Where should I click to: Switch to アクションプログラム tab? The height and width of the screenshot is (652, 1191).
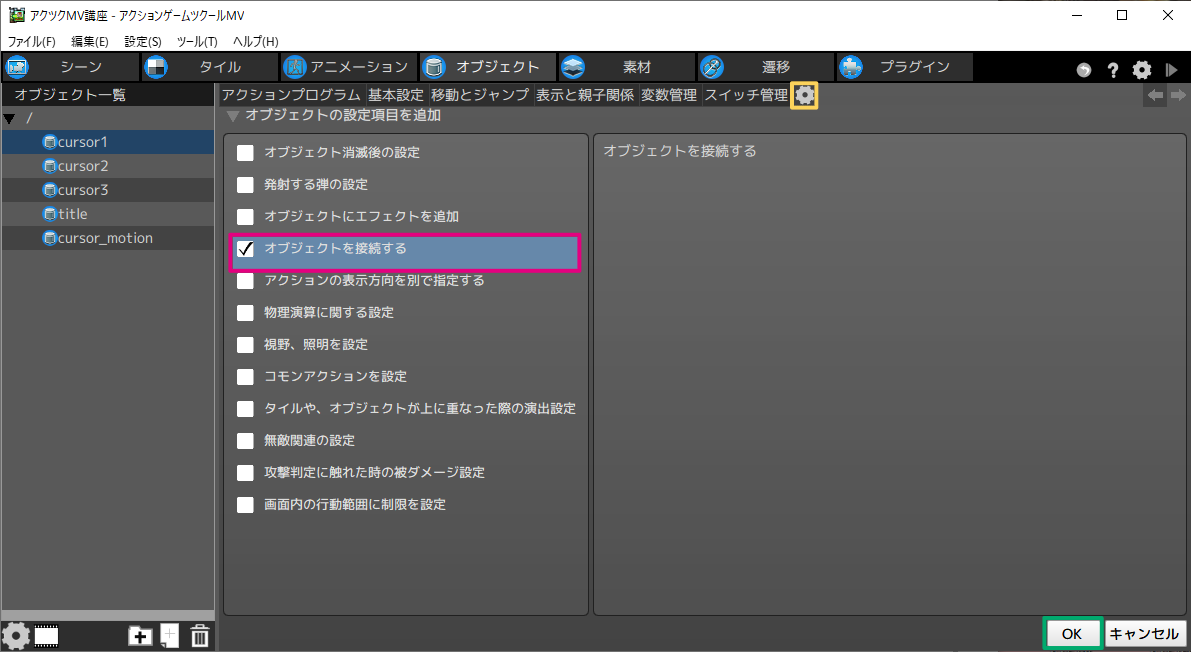click(x=291, y=95)
